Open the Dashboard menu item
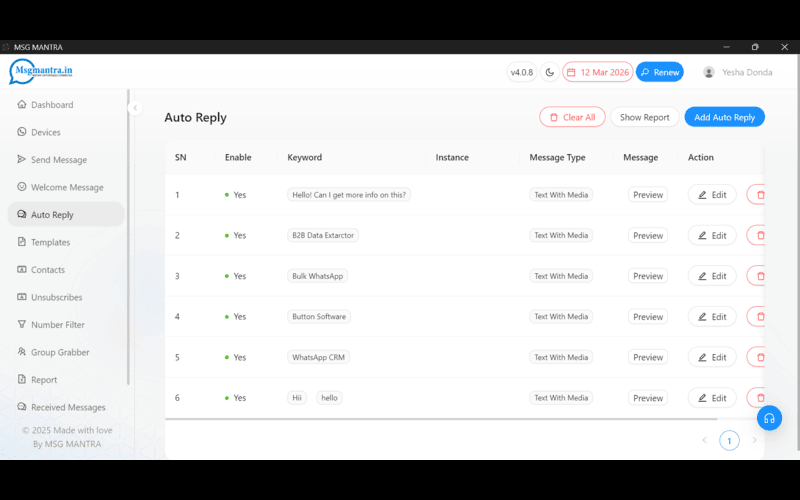Image resolution: width=800 pixels, height=500 pixels. 51,105
